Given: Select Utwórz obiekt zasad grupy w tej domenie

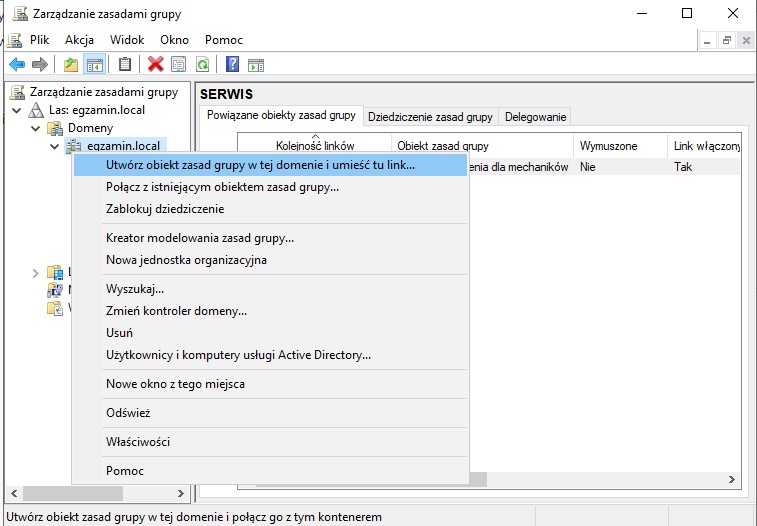Looking at the screenshot, I should click(x=260, y=164).
